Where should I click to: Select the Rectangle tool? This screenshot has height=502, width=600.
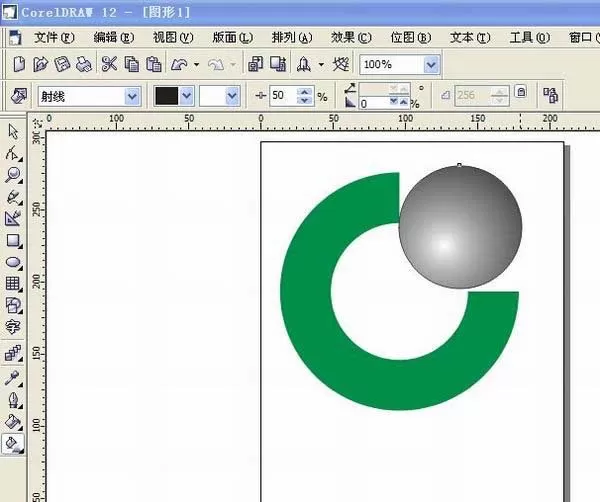[13, 241]
